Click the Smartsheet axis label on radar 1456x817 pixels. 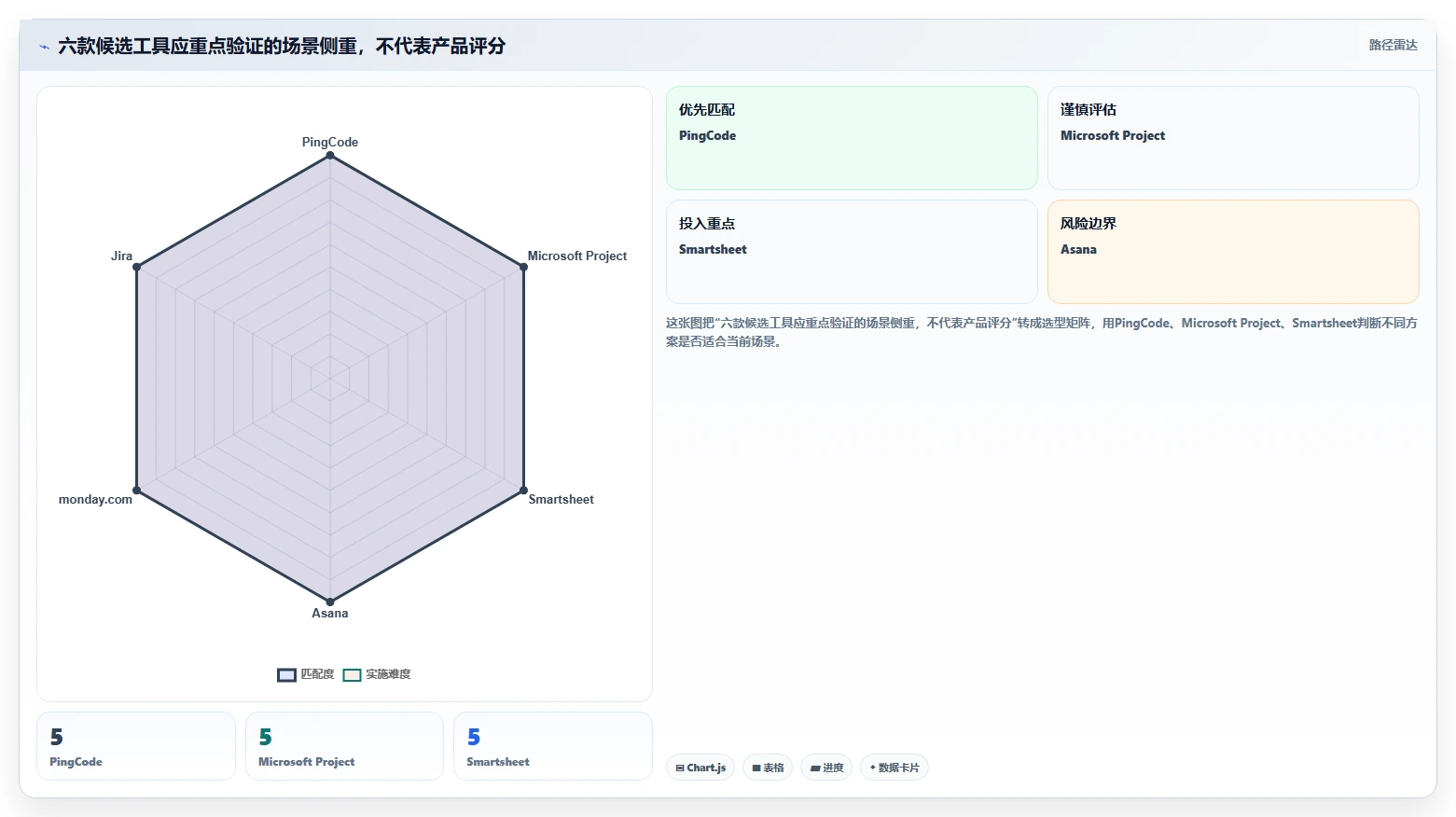(562, 499)
